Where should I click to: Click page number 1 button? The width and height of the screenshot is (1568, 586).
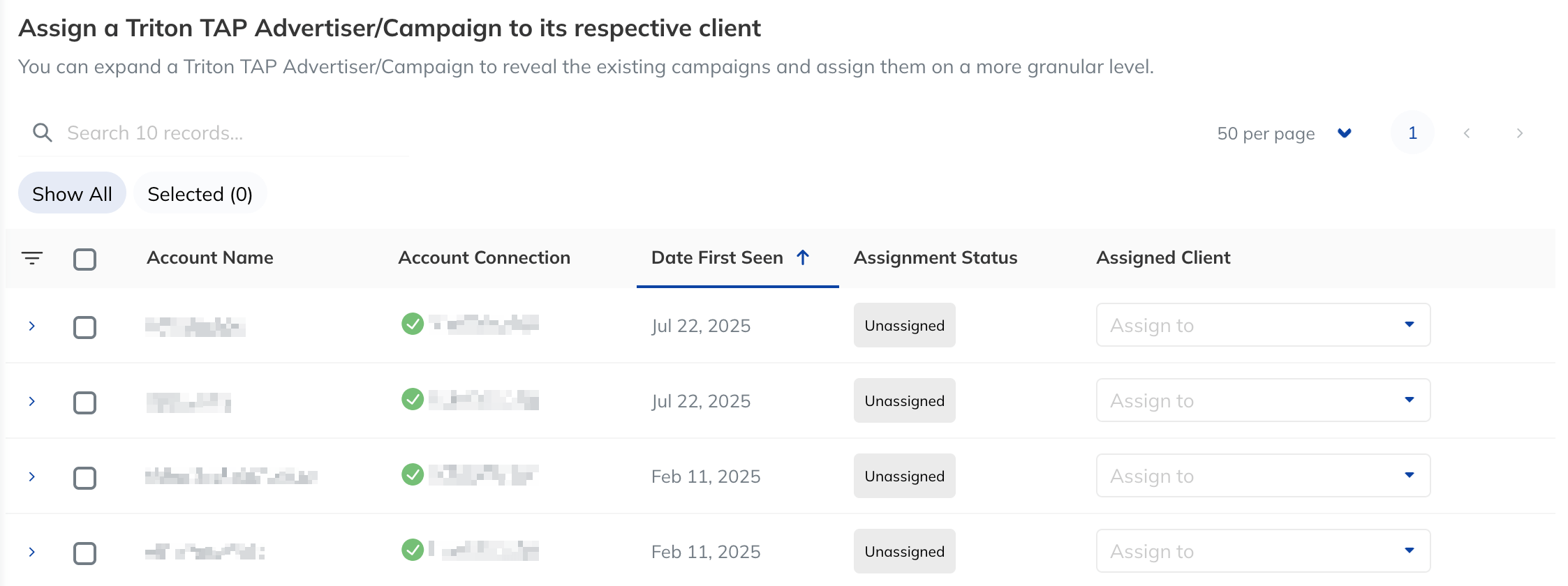(x=1412, y=133)
